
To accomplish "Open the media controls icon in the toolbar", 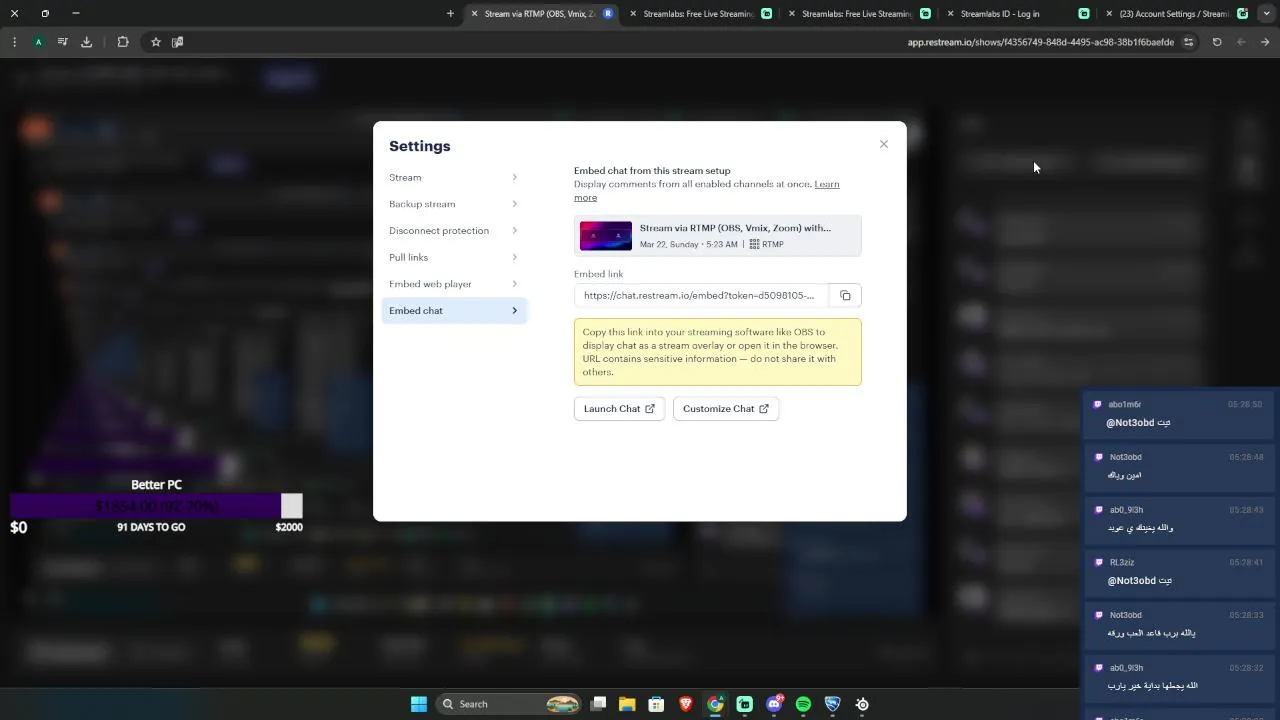I will [63, 42].
